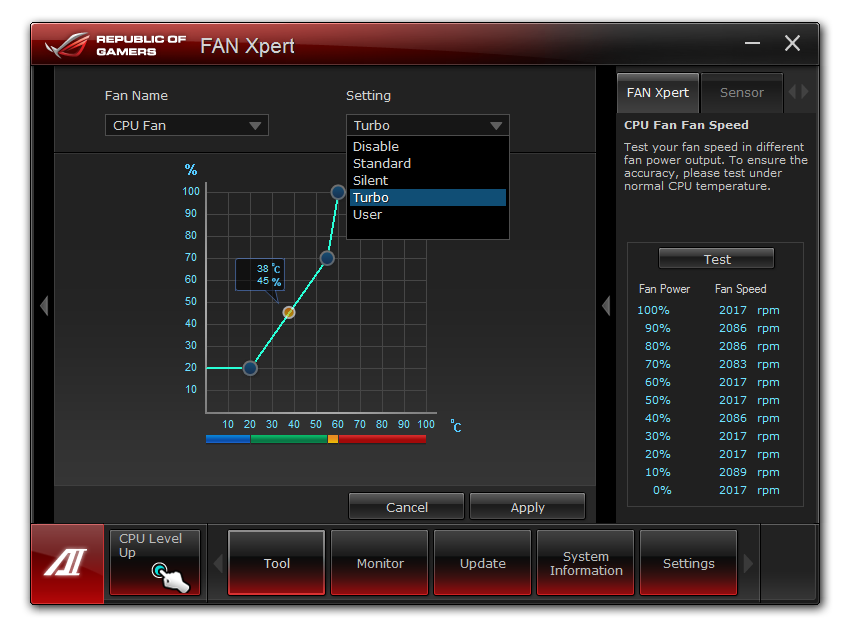Select User fan setting
Viewport: 850px width, 620px height.
point(428,215)
